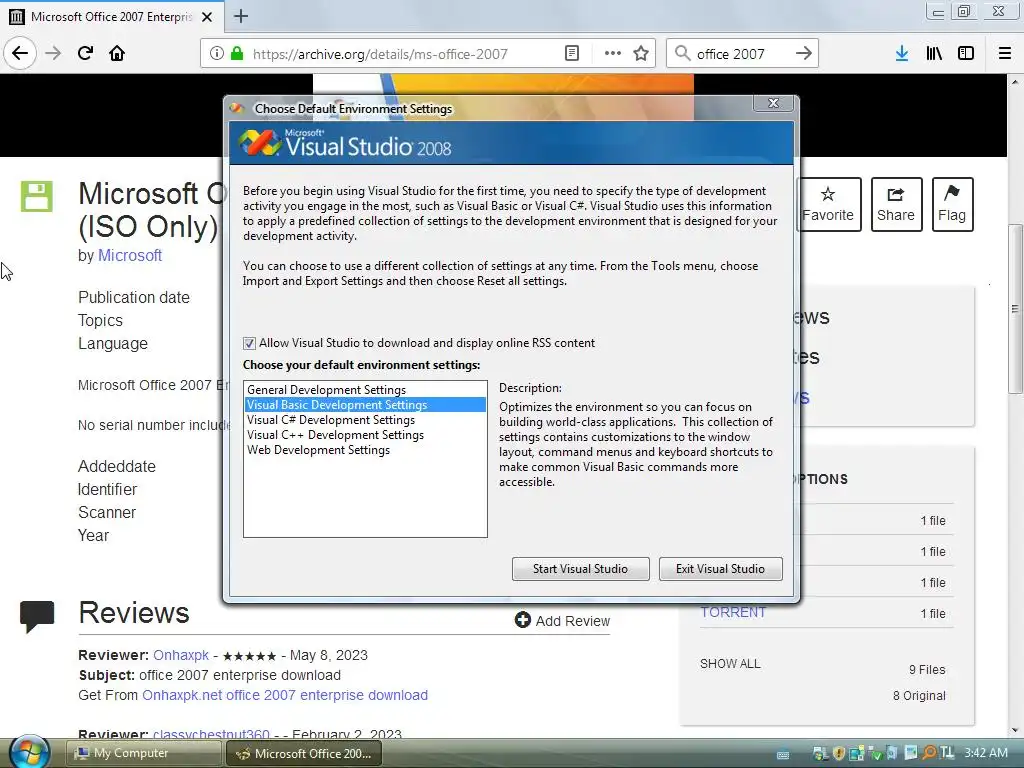Flag this item on archive.org
This screenshot has width=1024, height=768.
point(952,204)
